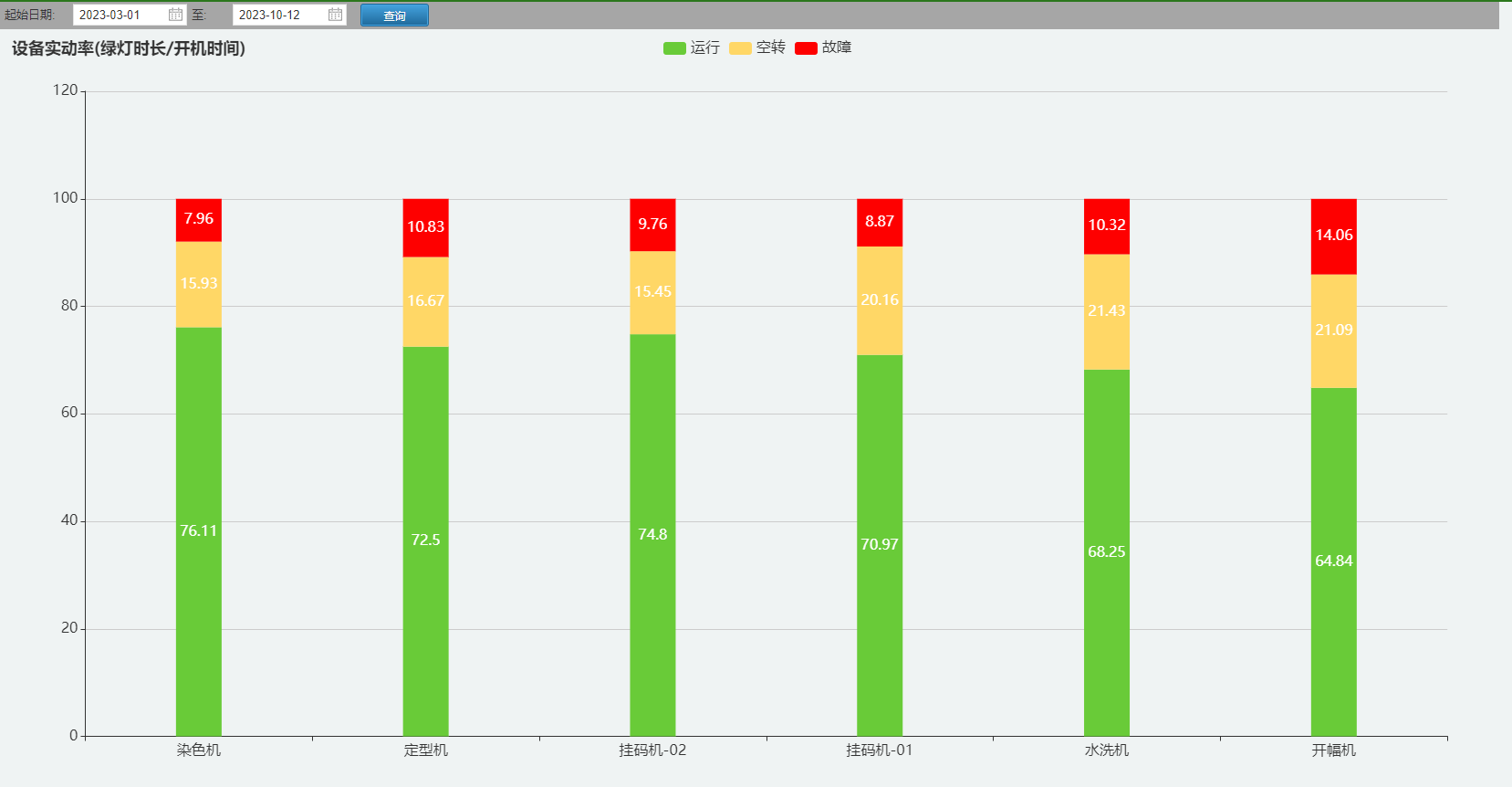This screenshot has height=787, width=1512.
Task: Click the red 10.83 segment for 定型机
Action: click(426, 228)
